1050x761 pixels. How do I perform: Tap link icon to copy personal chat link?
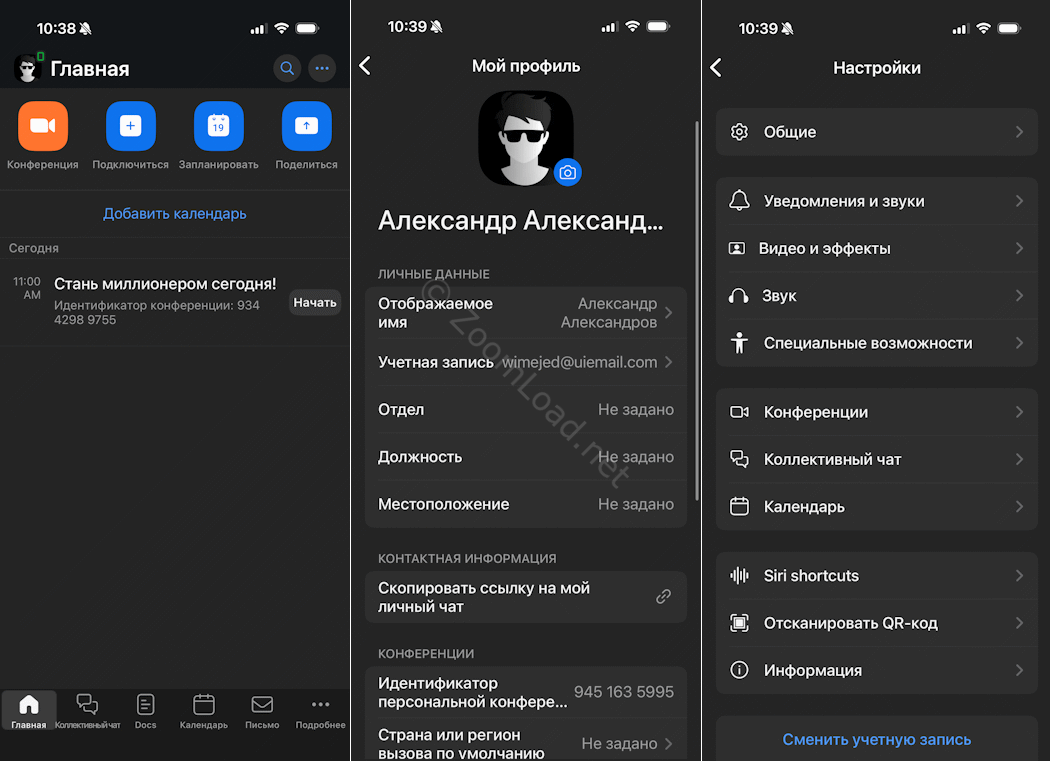click(664, 596)
